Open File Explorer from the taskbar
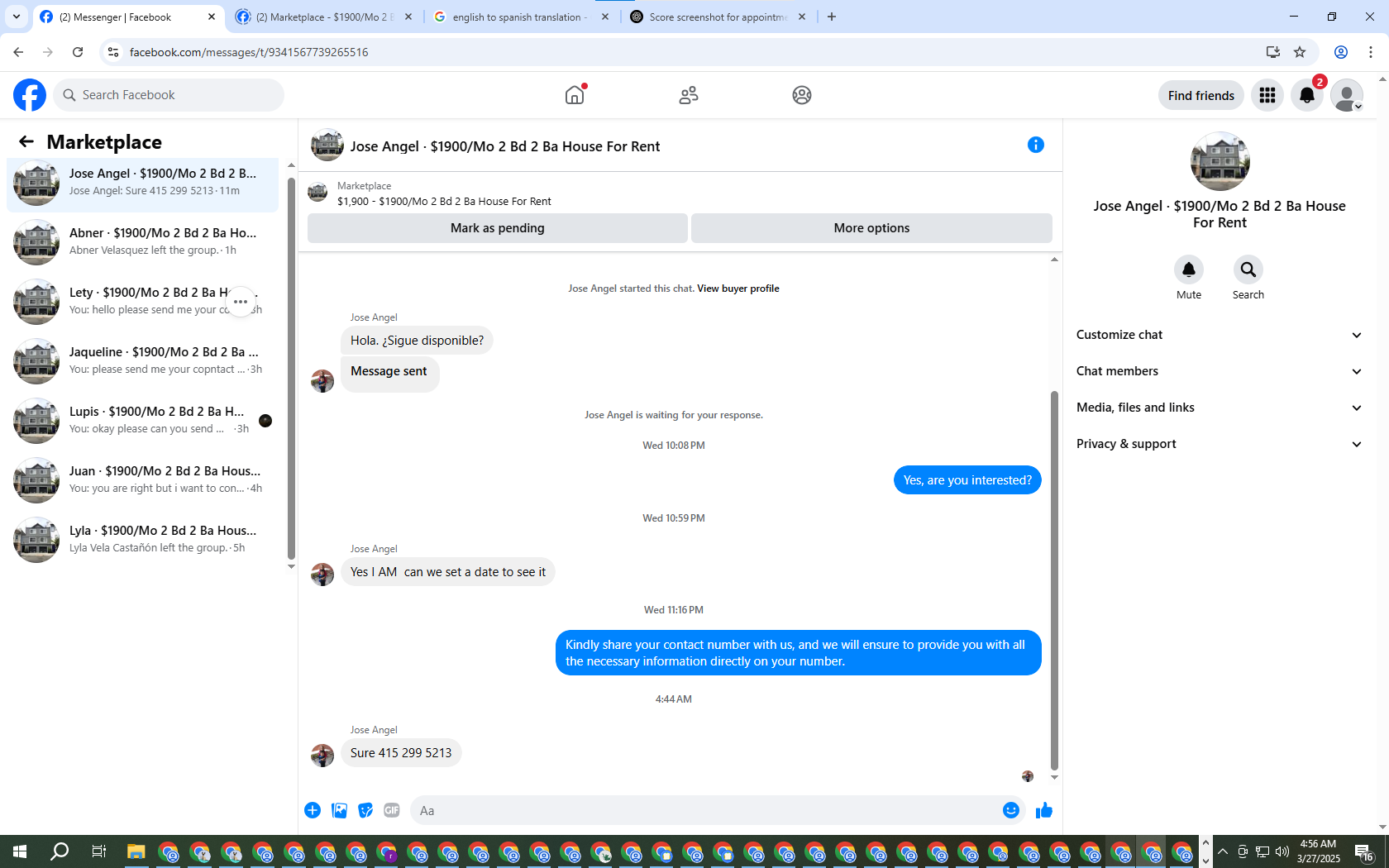 coord(136,851)
